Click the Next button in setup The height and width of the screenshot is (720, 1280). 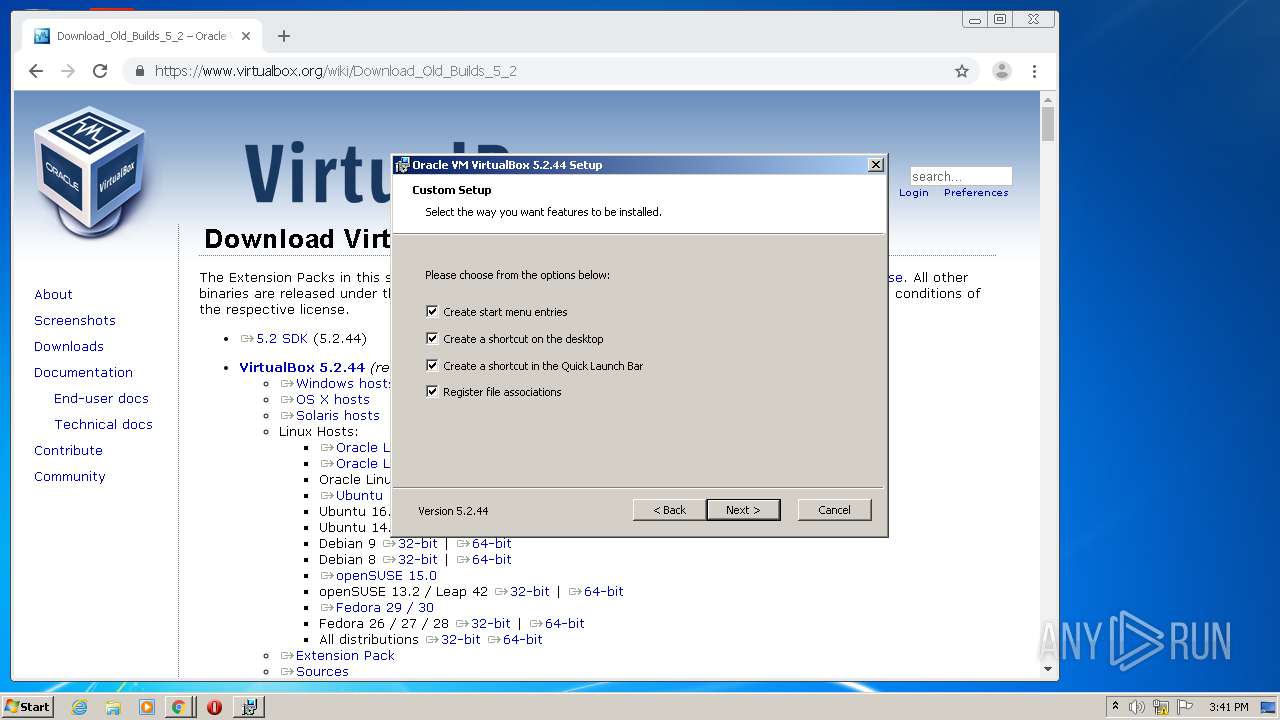(743, 510)
